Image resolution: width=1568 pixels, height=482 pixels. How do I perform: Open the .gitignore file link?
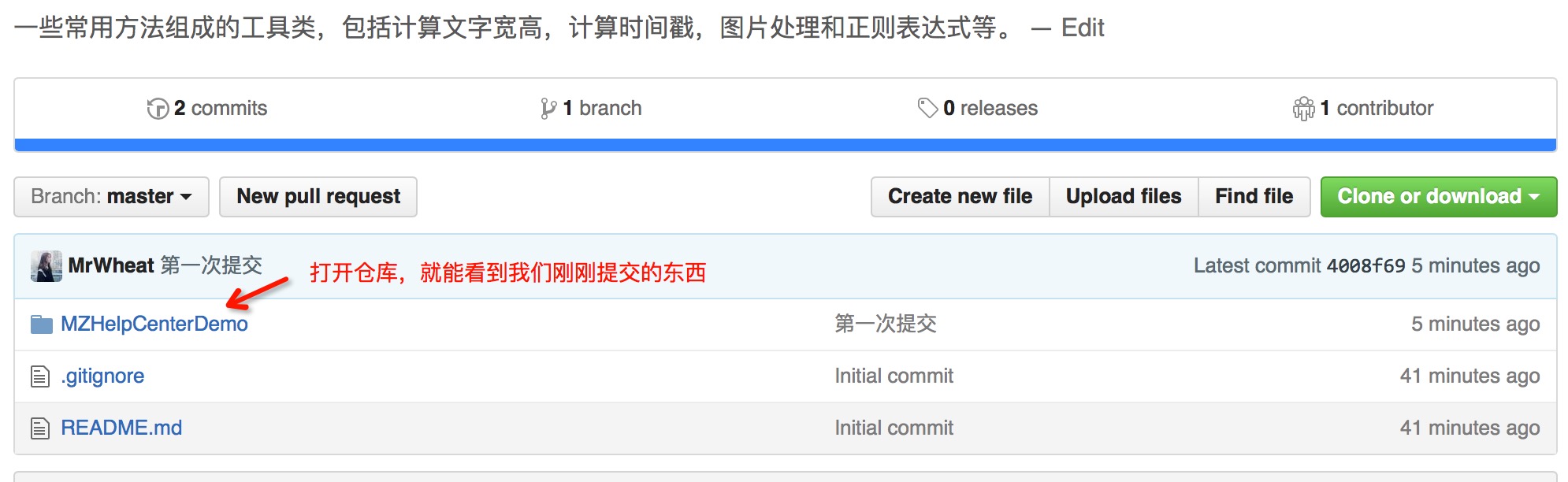point(102,376)
